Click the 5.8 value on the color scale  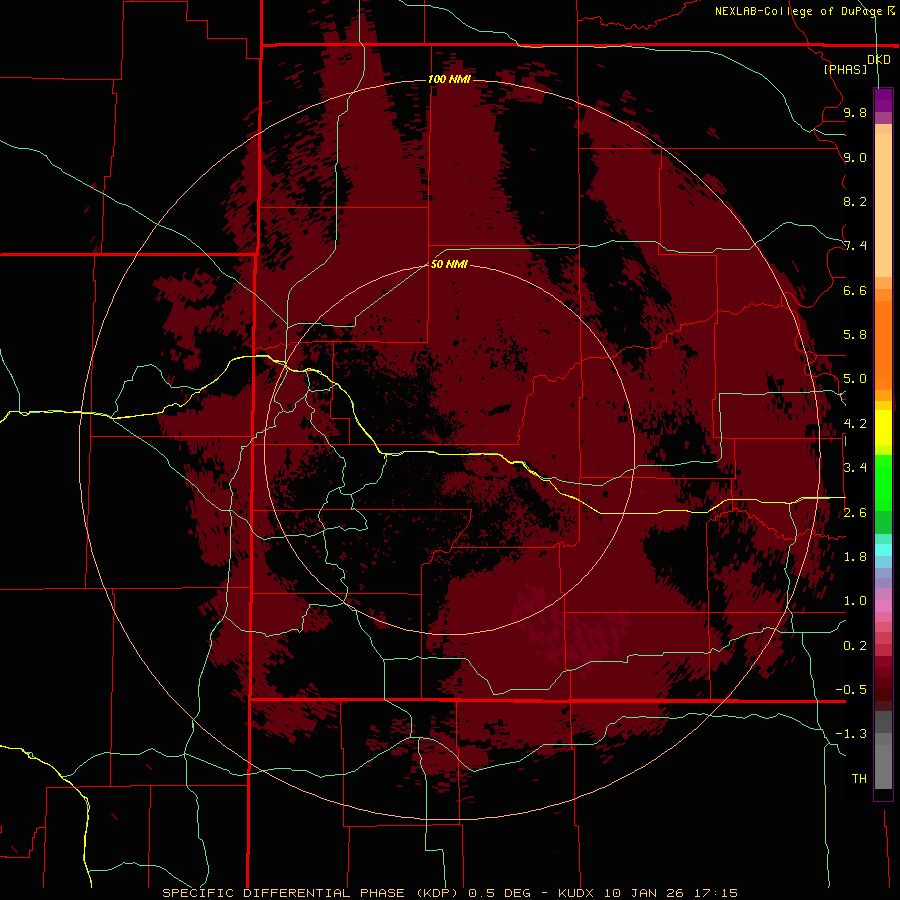coord(855,335)
